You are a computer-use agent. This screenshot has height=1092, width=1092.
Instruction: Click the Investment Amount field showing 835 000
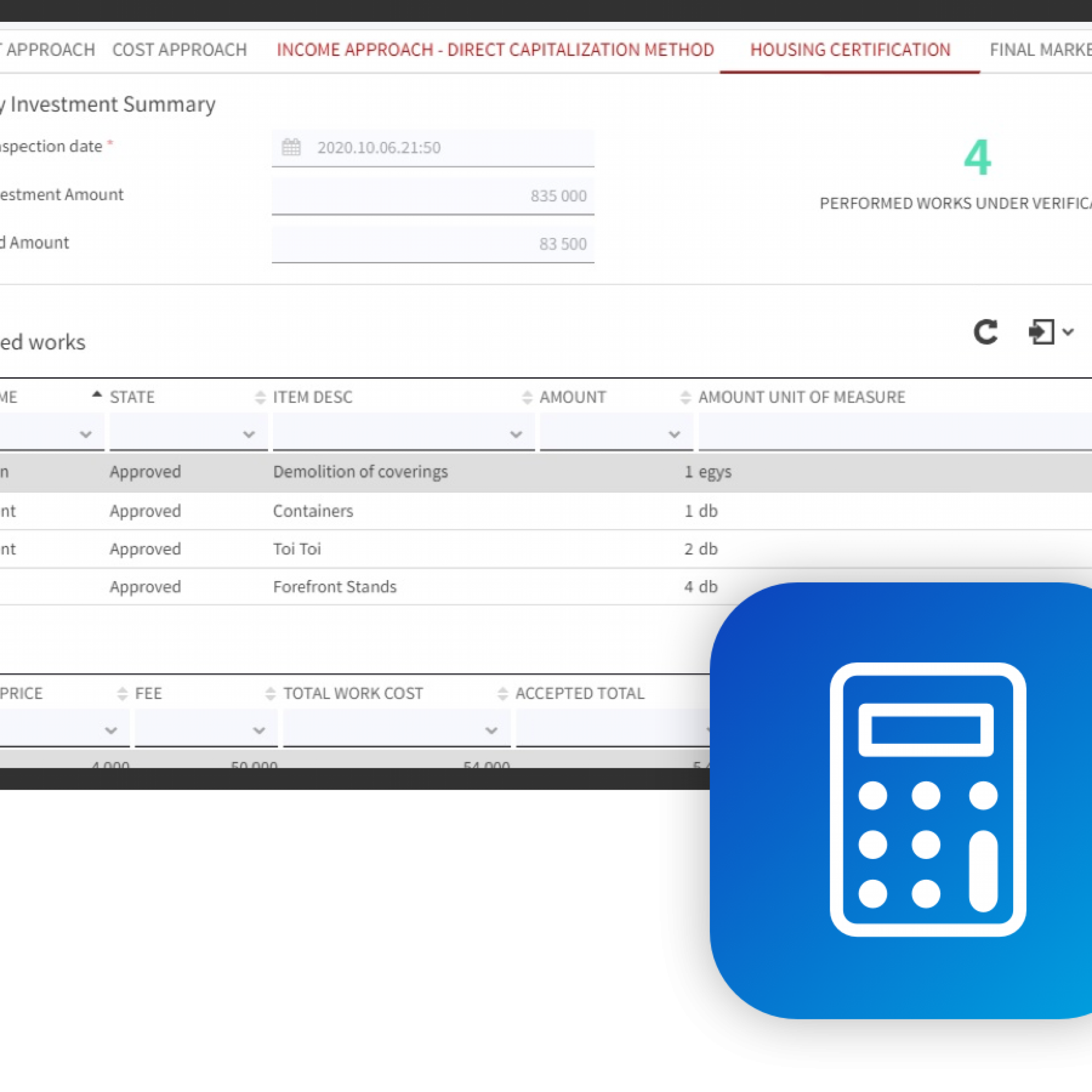(x=432, y=196)
